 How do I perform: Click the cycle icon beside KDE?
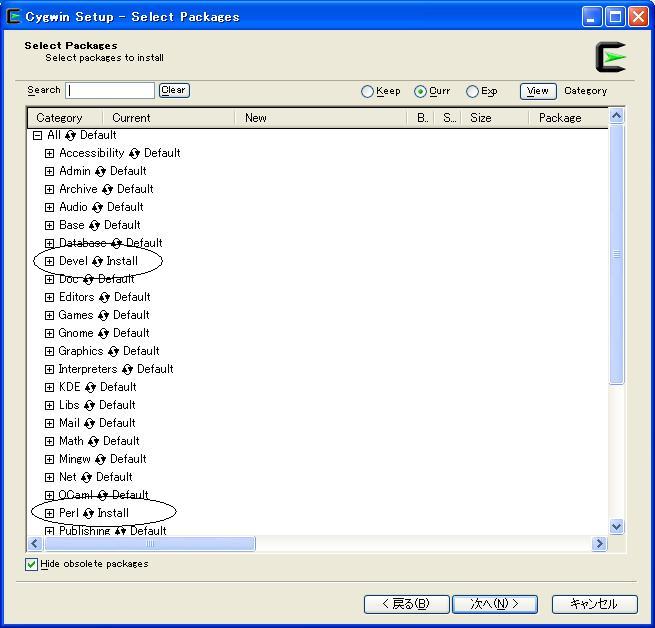(x=90, y=388)
